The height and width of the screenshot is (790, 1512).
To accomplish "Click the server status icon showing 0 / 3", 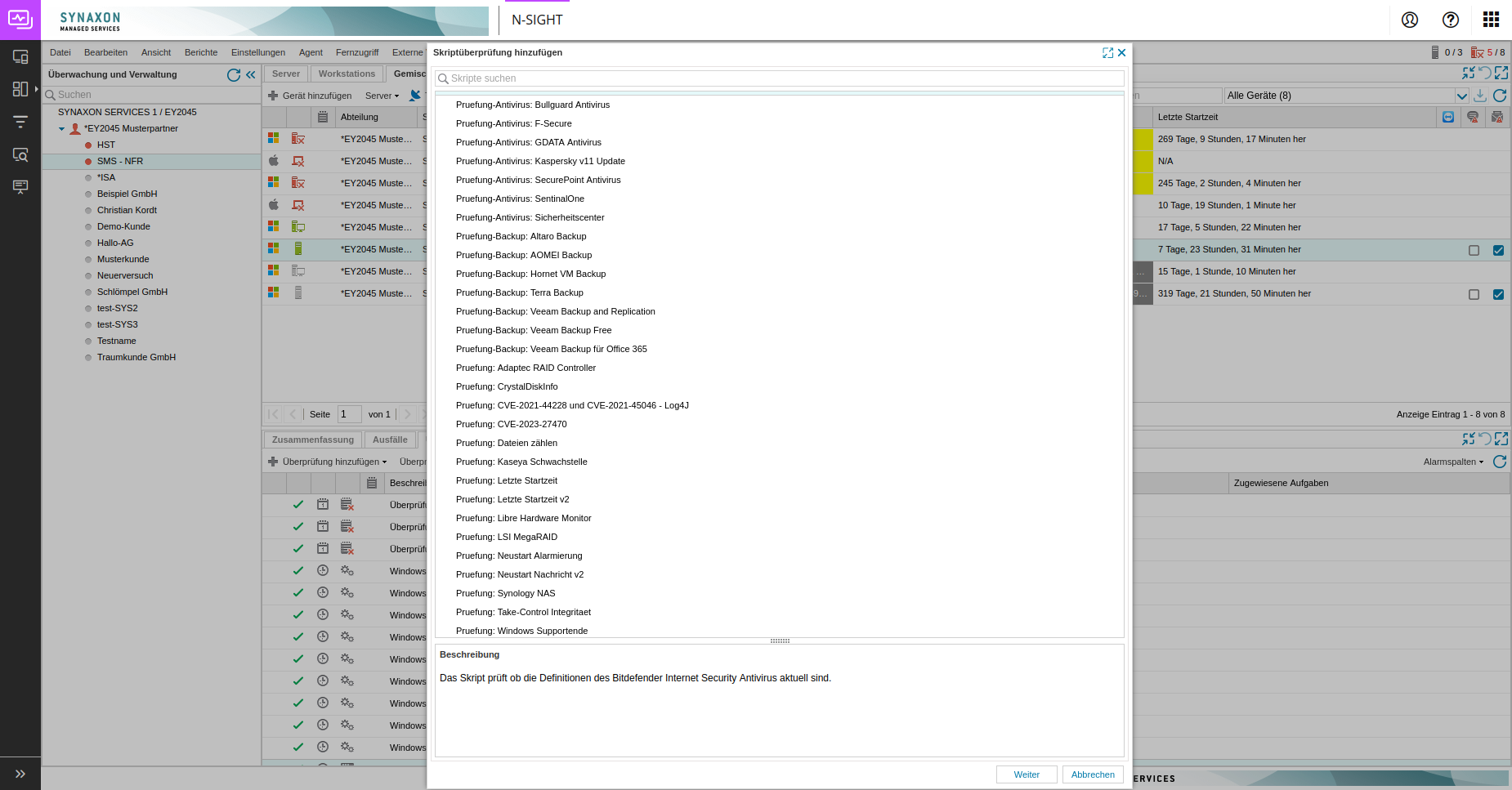I will [1435, 52].
